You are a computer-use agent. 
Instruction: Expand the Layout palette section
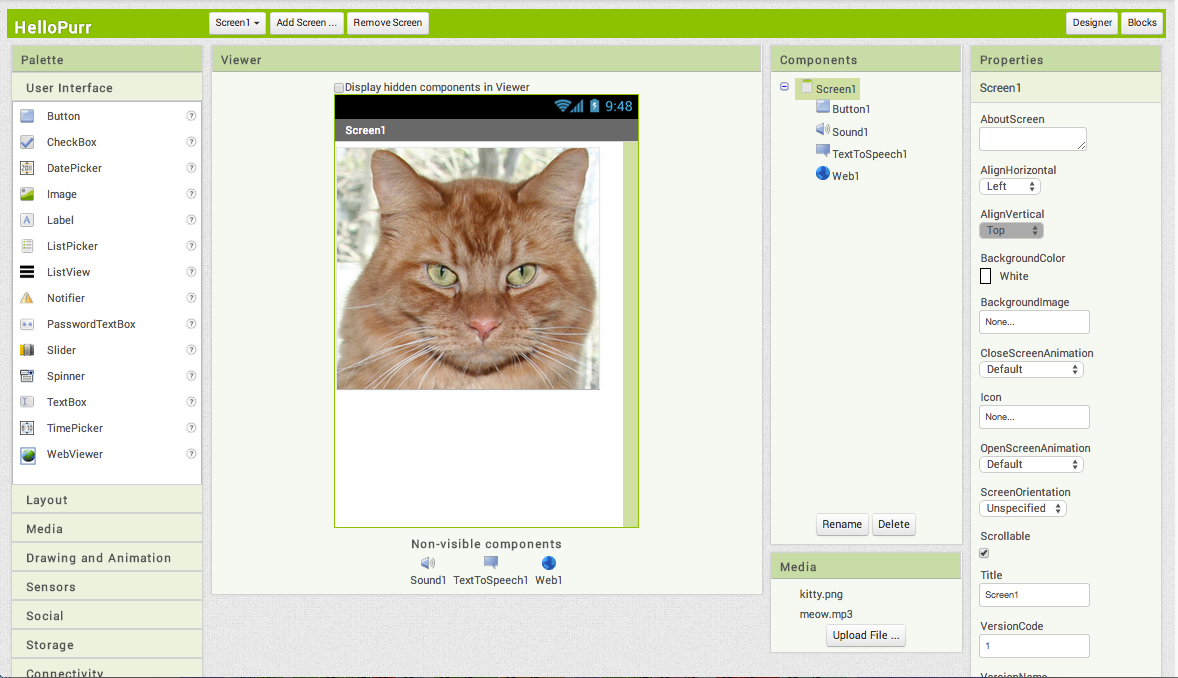(x=107, y=500)
